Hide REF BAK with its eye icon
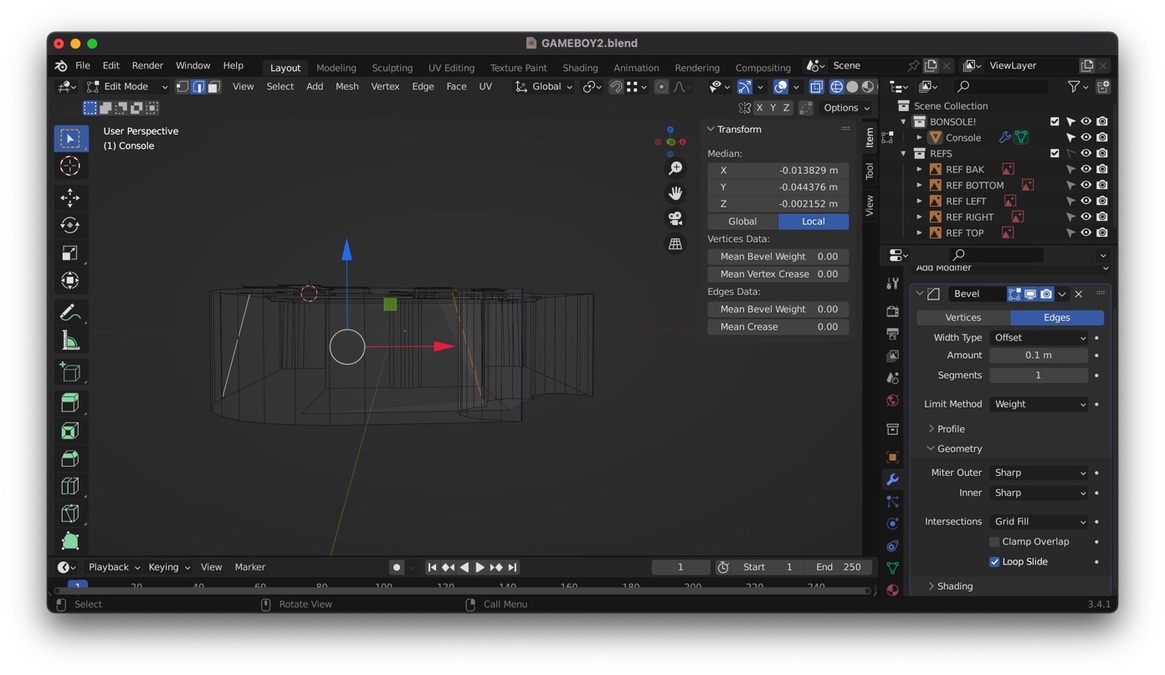Viewport: 1165px width, 675px height. (1085, 170)
